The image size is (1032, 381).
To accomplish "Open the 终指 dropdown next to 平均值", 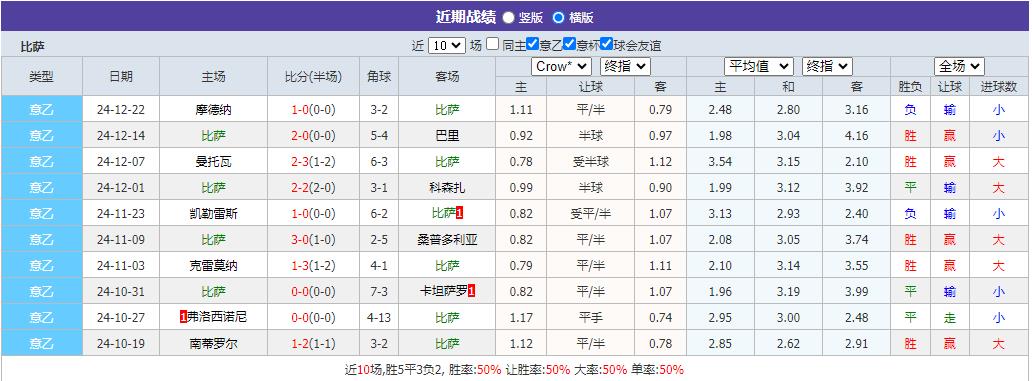I will (827, 66).
